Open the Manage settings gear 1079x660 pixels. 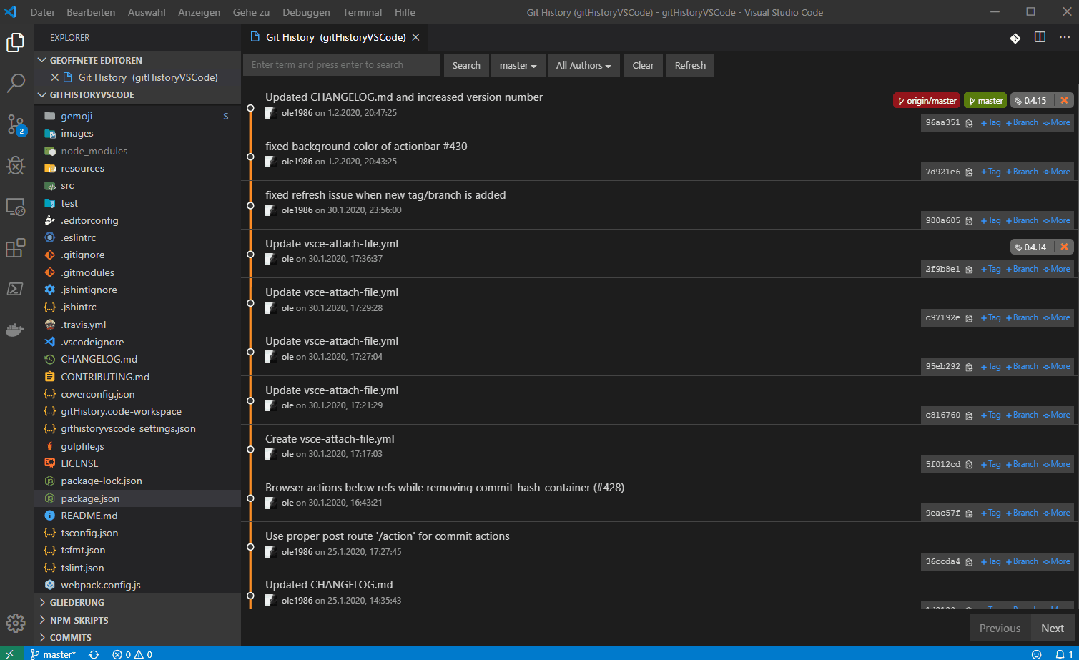click(x=15, y=623)
